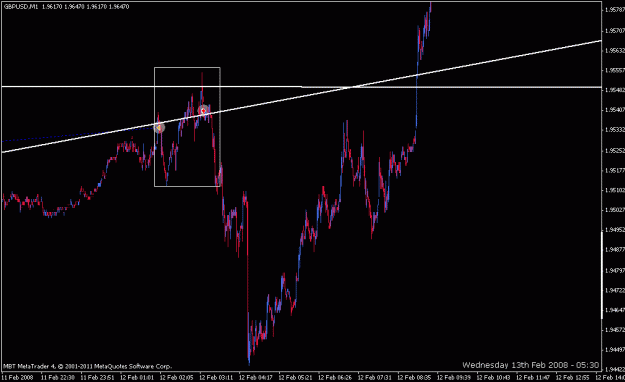The image size is (625, 382).
Task: Click the '11 Feb 22:30' time axis label
Action: (57, 377)
